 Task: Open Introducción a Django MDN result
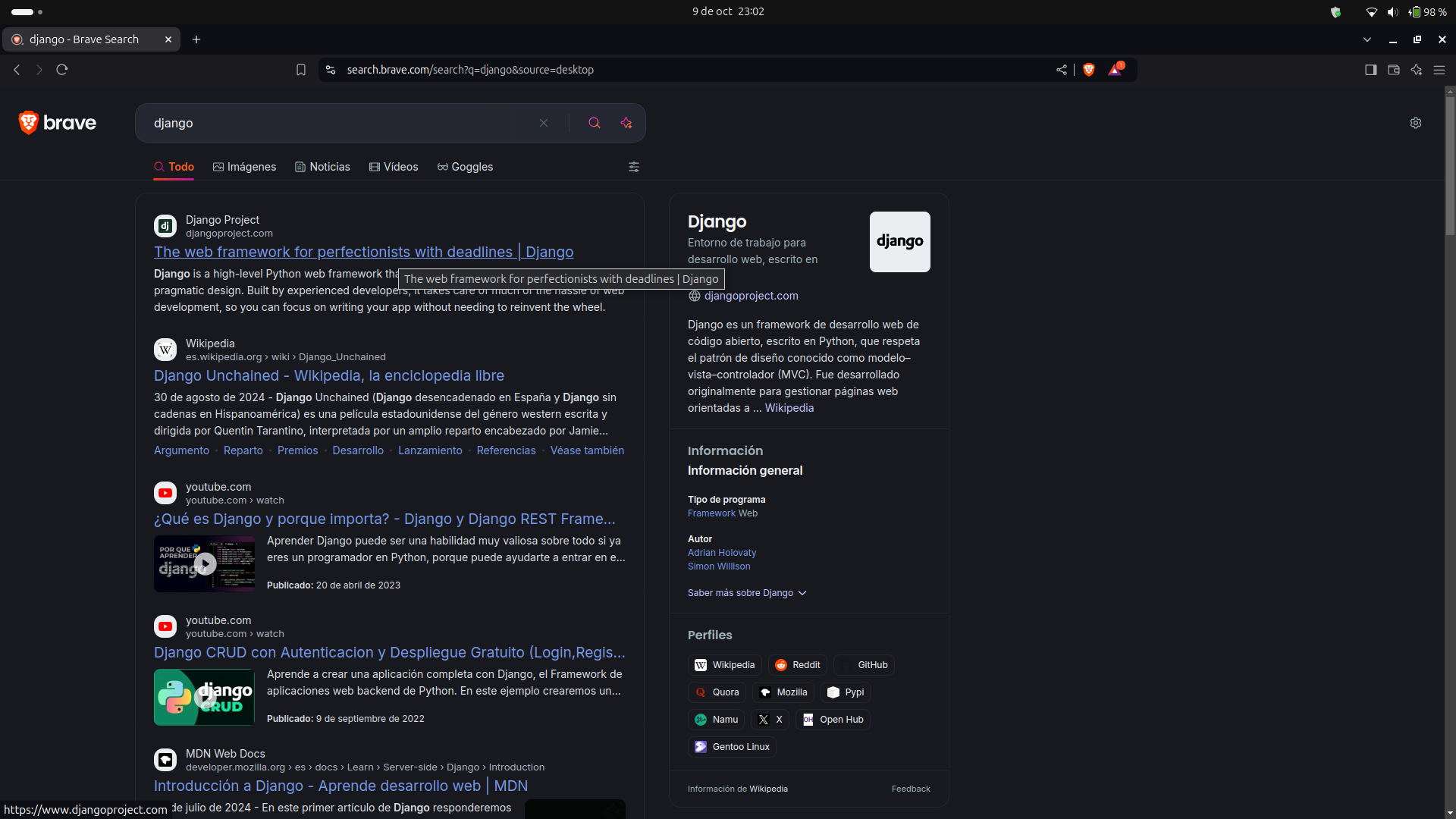click(x=340, y=786)
